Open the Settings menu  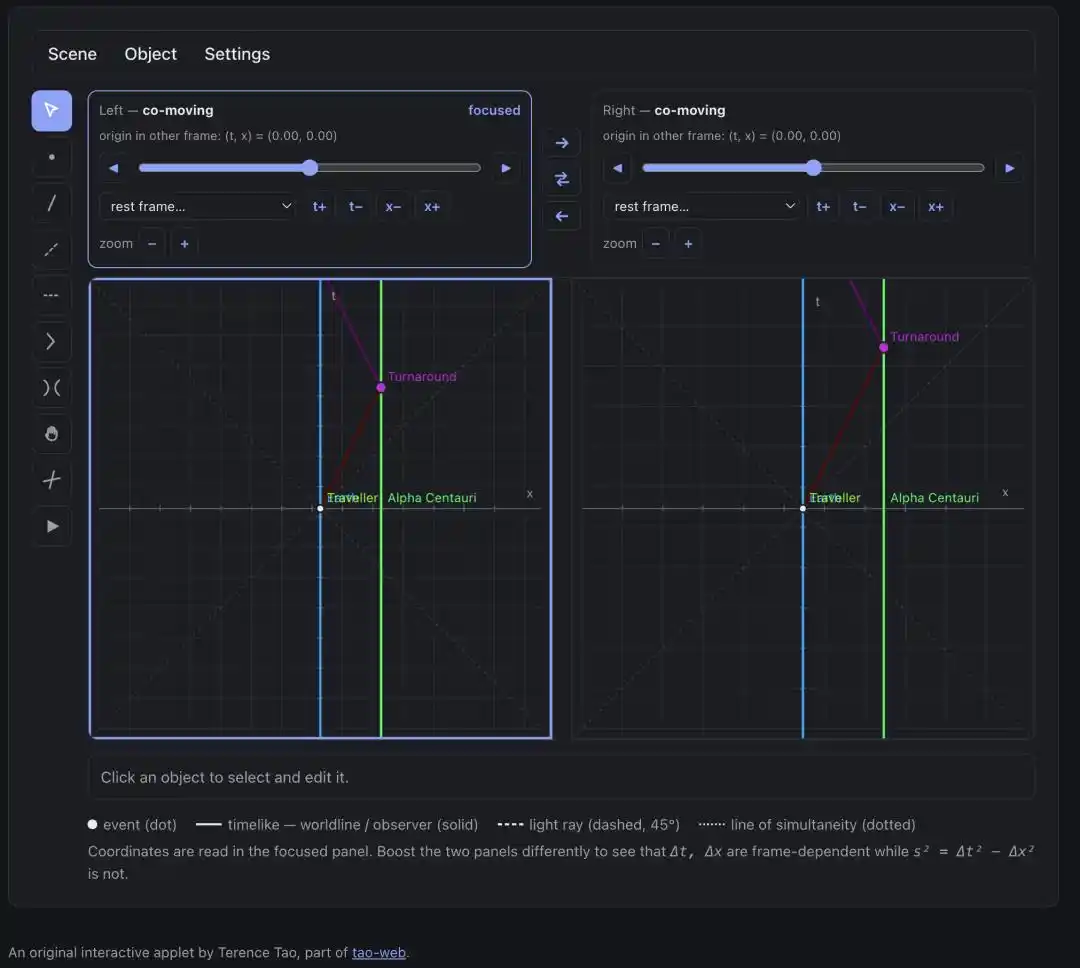click(237, 54)
